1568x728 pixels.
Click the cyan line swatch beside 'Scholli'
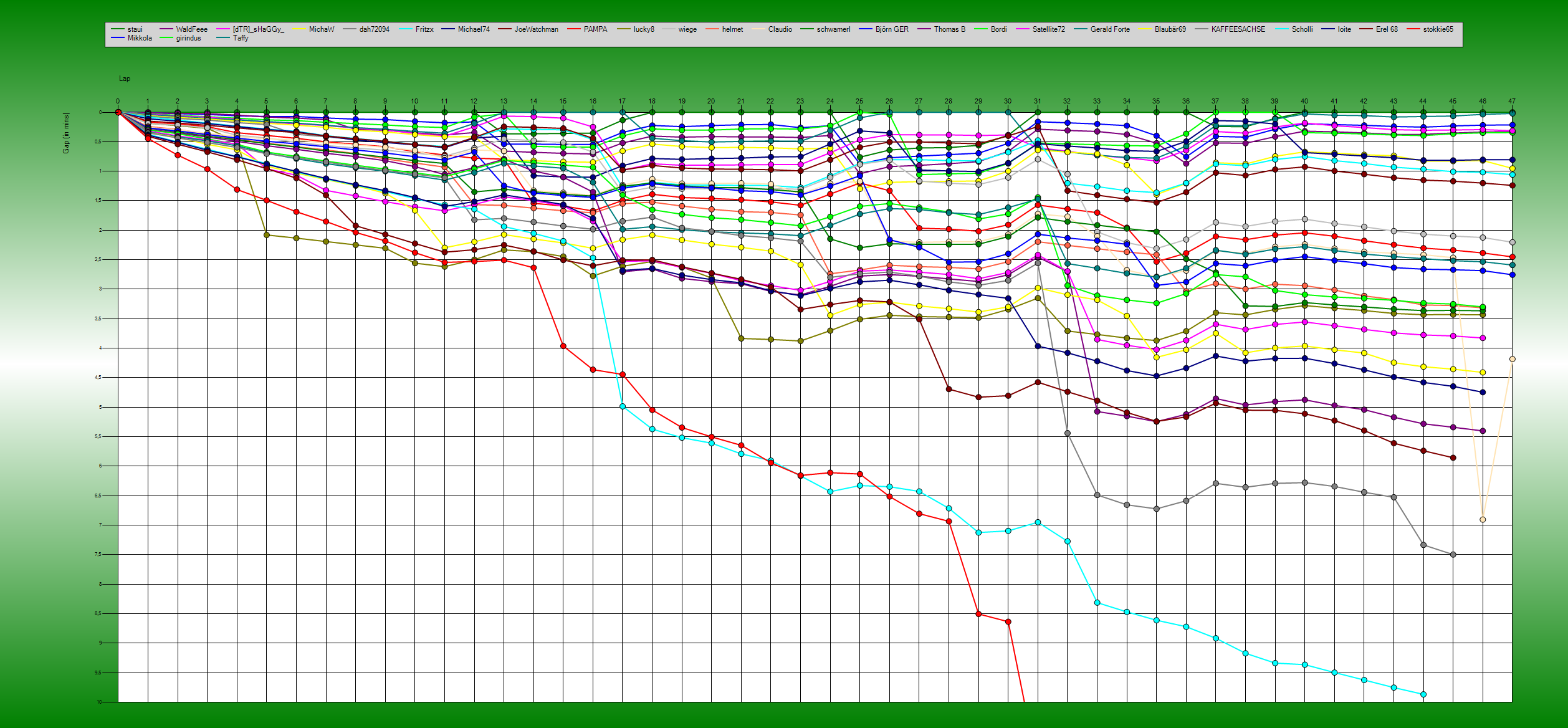1282,29
